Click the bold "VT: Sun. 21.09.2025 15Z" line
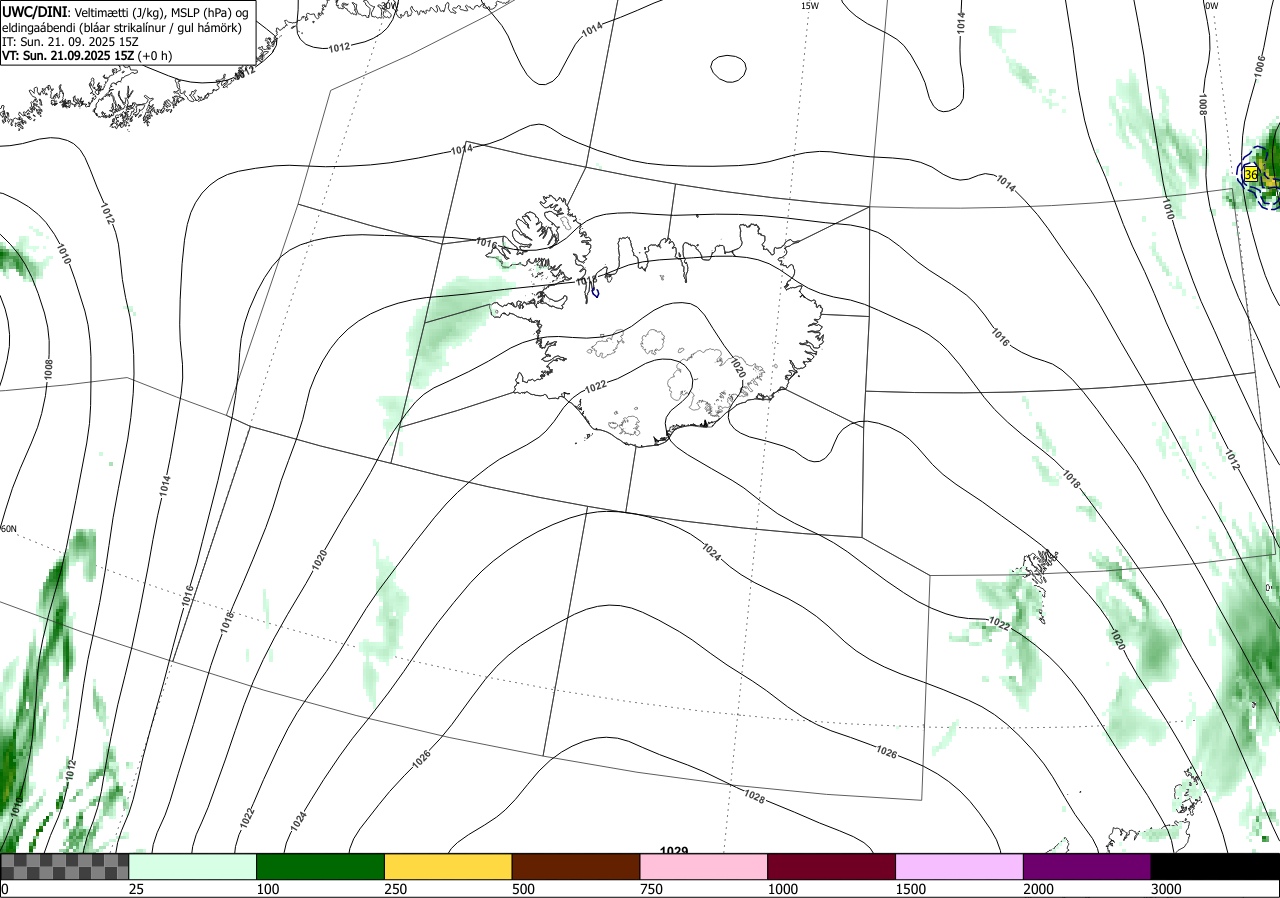This screenshot has height=898, width=1280. coord(68,56)
